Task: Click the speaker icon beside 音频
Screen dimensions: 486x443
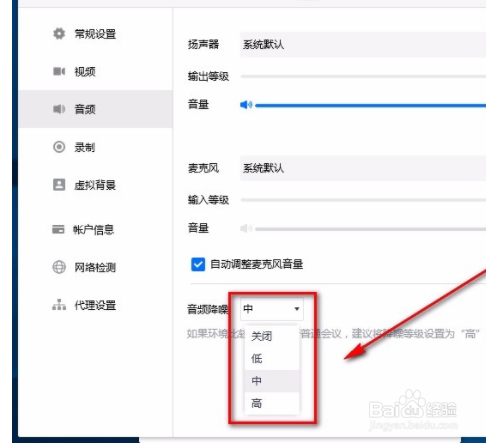Action: 59,109
